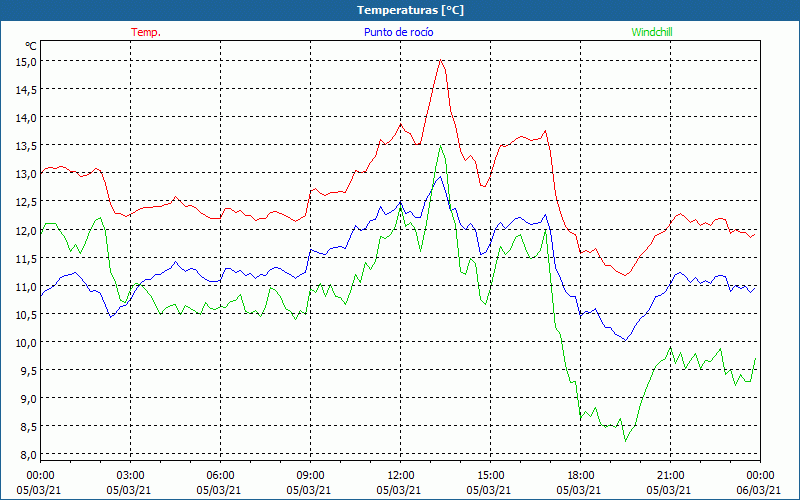Click the 11,0 y-axis value
The image size is (800, 500).
point(27,287)
